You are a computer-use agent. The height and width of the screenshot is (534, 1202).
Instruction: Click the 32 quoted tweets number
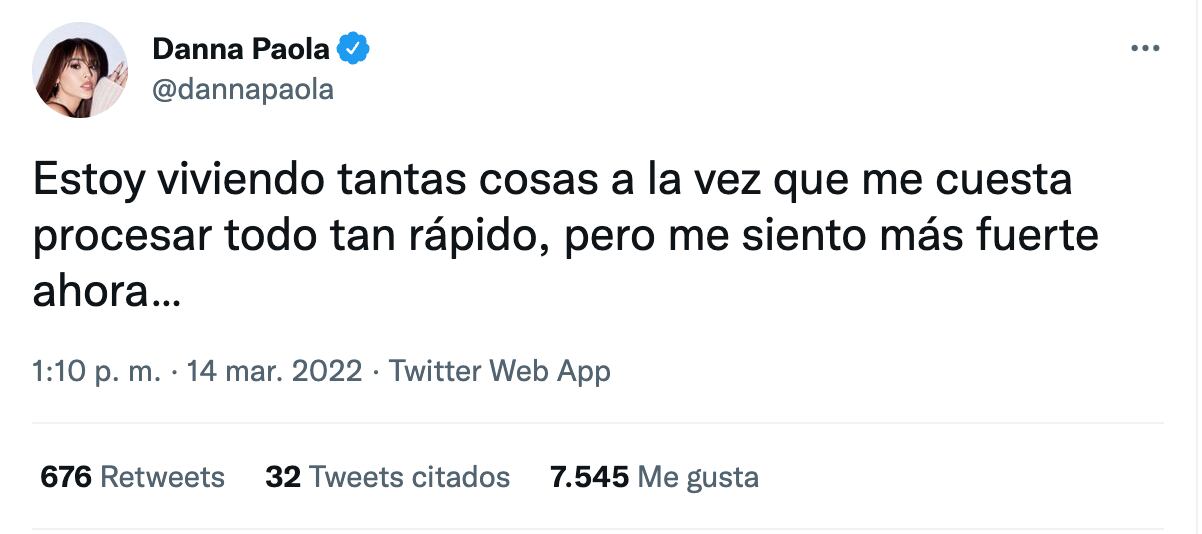[x=283, y=477]
